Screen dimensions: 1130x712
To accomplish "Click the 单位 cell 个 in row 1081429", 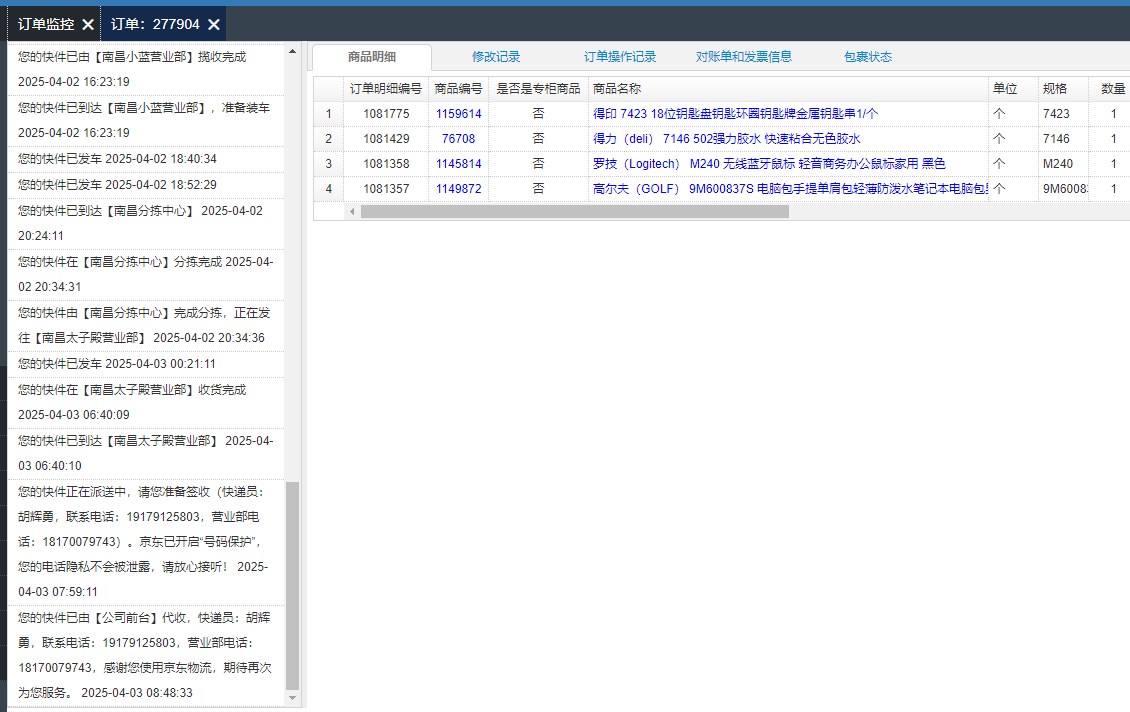I will pyautogui.click(x=1013, y=139).
